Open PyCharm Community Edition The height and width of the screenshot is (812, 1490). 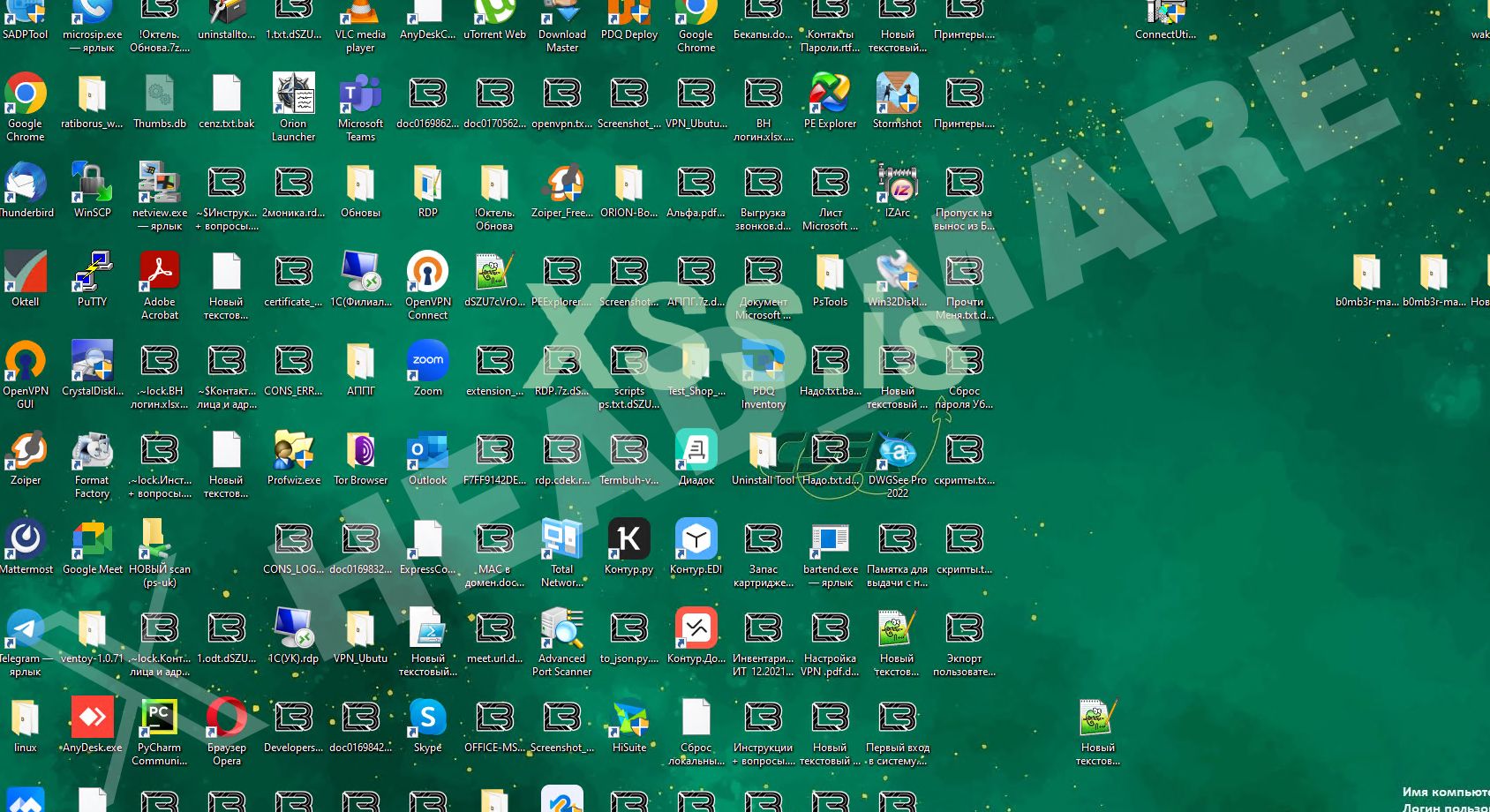(x=159, y=718)
